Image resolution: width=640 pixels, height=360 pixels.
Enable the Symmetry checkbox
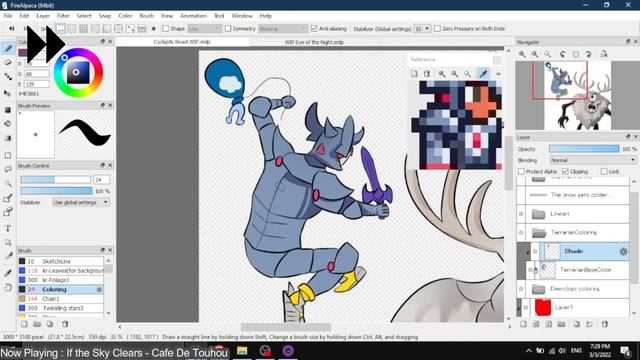point(228,29)
